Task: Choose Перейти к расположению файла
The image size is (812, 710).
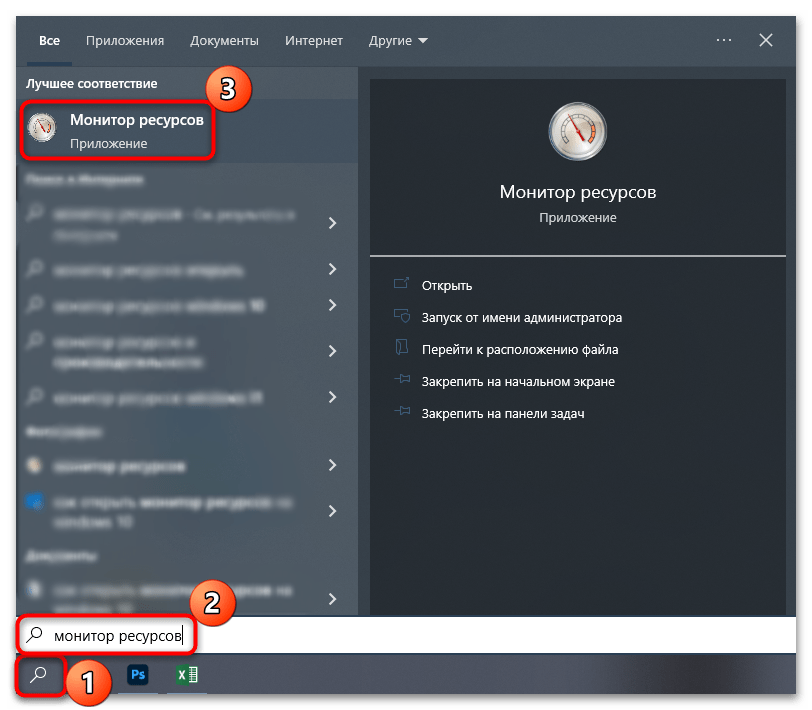Action: [x=519, y=349]
